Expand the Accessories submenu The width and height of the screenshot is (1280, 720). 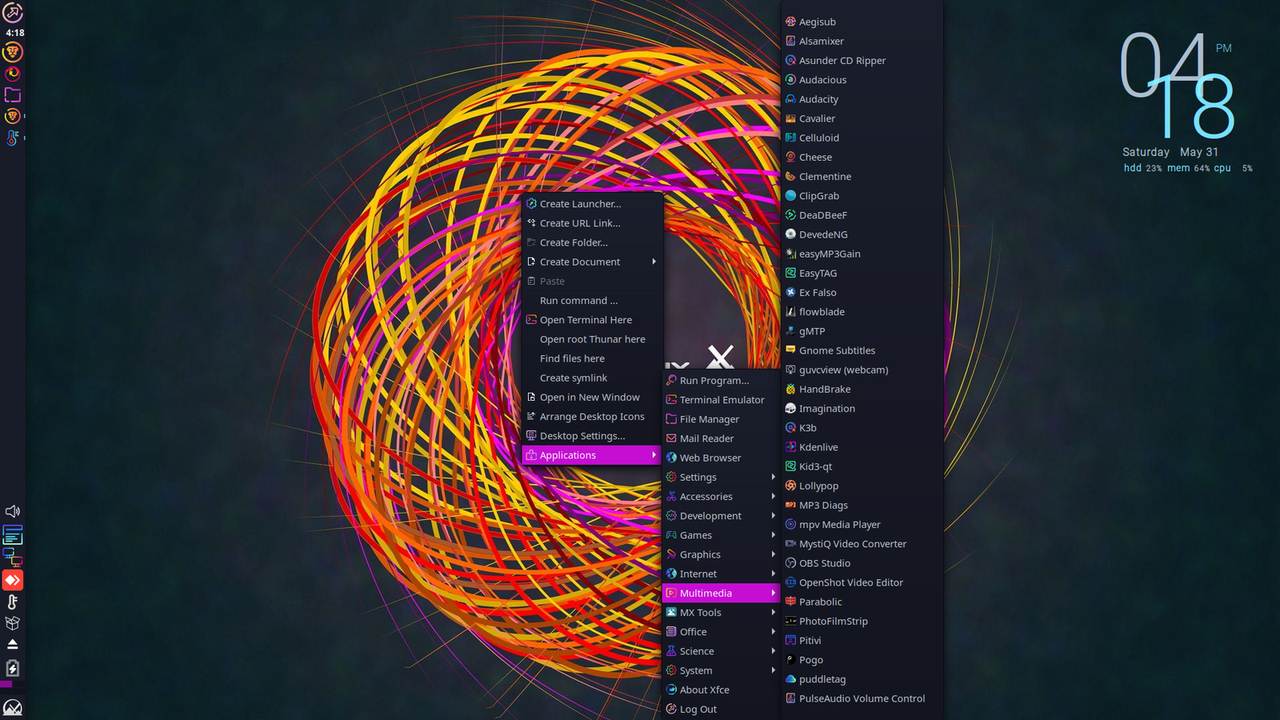pyautogui.click(x=720, y=496)
